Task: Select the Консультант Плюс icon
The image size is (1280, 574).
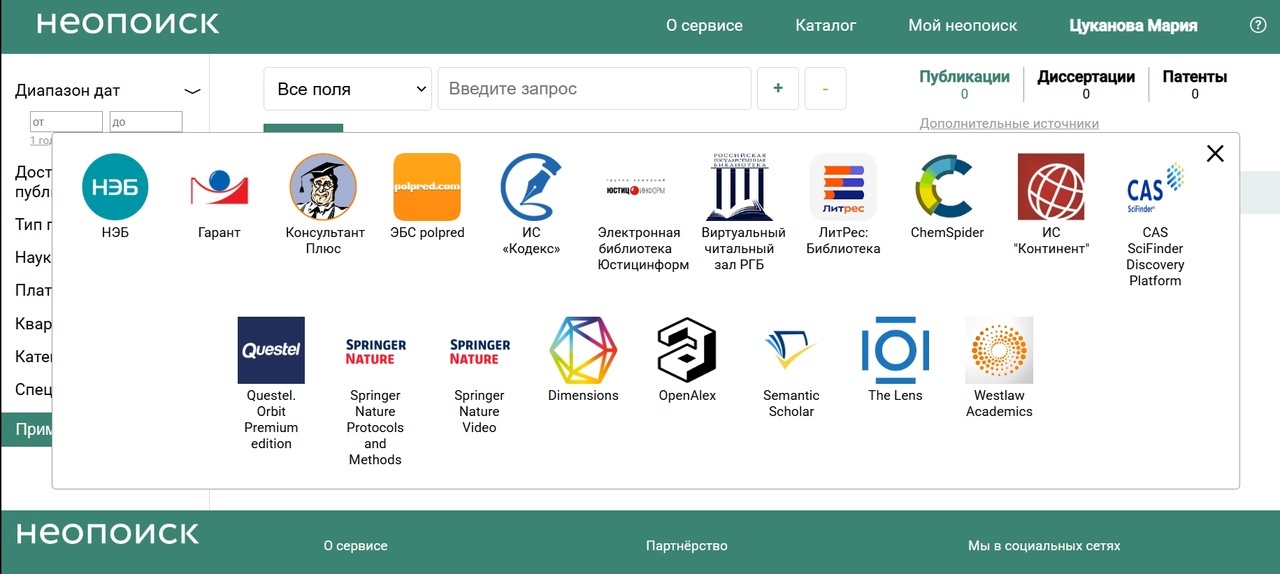Action: pyautogui.click(x=323, y=187)
